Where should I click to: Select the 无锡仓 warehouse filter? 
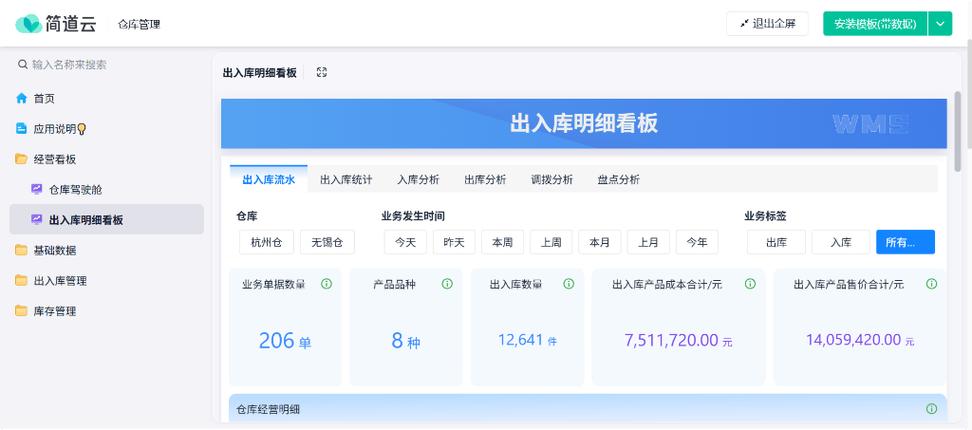tap(327, 242)
